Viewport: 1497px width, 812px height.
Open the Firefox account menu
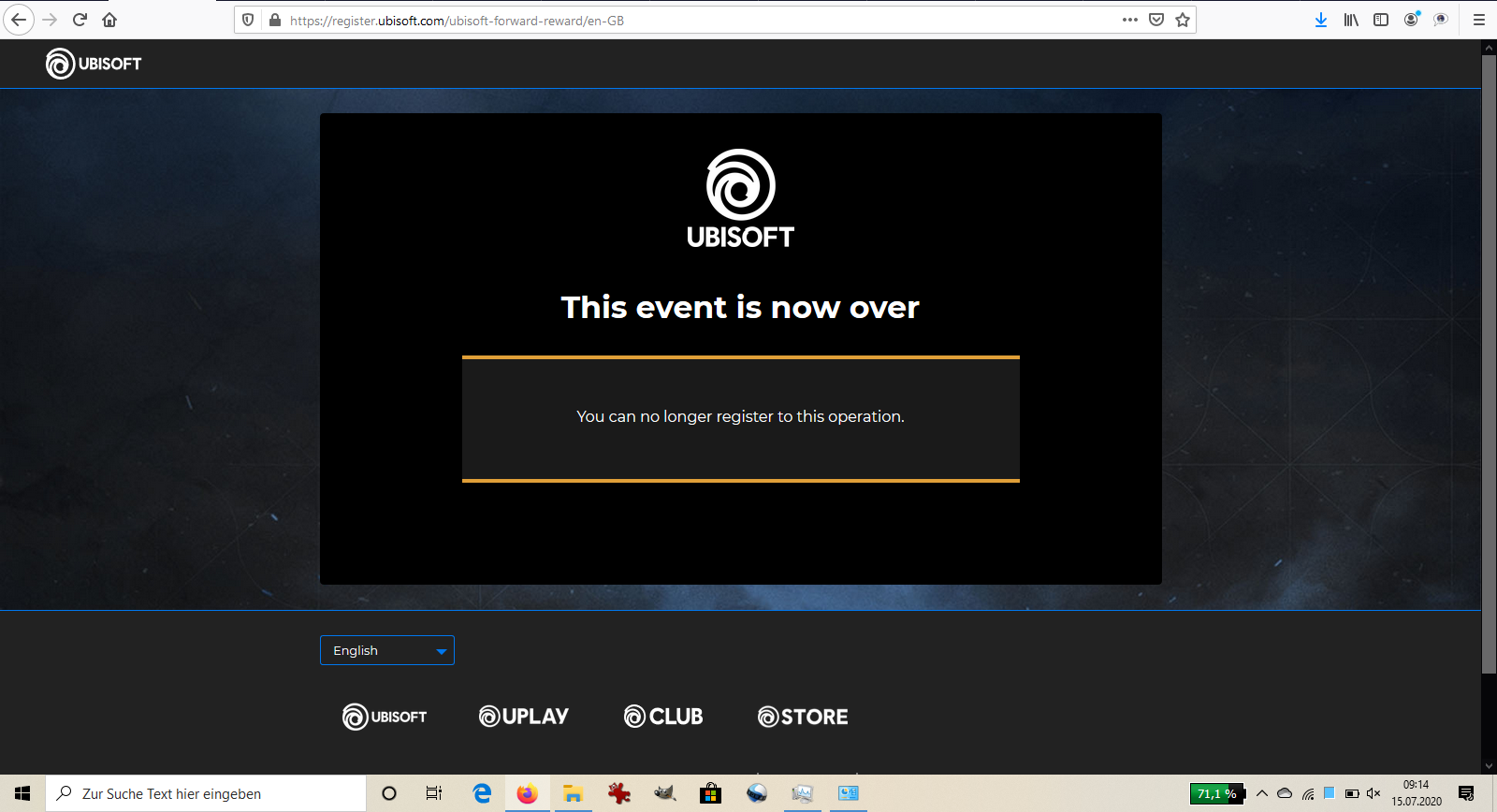(x=1411, y=20)
